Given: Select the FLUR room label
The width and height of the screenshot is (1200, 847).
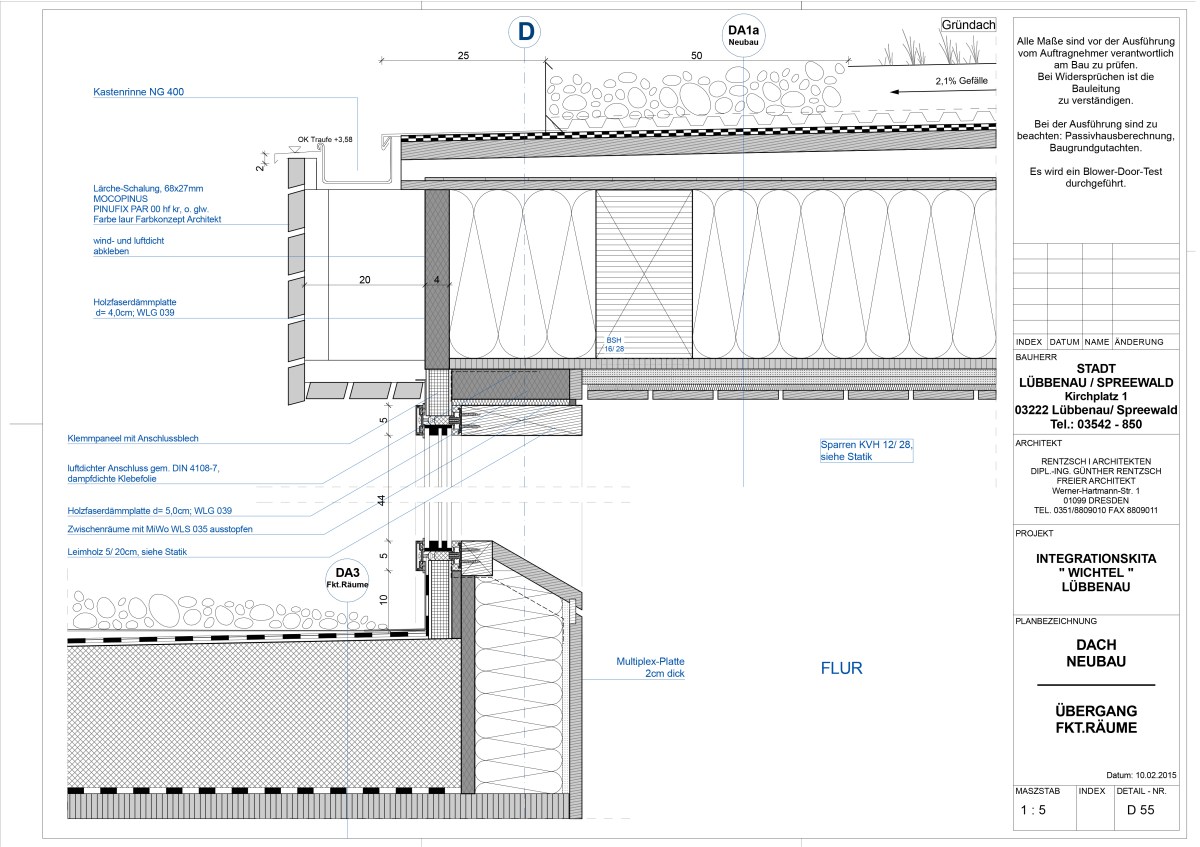Looking at the screenshot, I should click(841, 668).
